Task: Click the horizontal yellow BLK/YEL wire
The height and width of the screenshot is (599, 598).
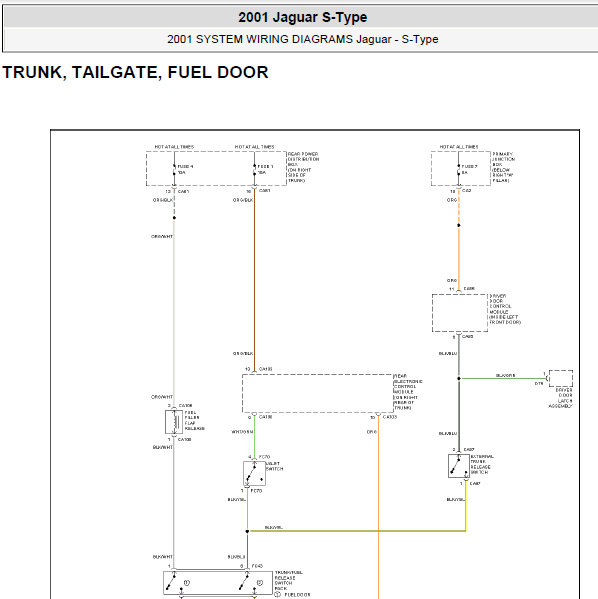Action: tap(357, 531)
